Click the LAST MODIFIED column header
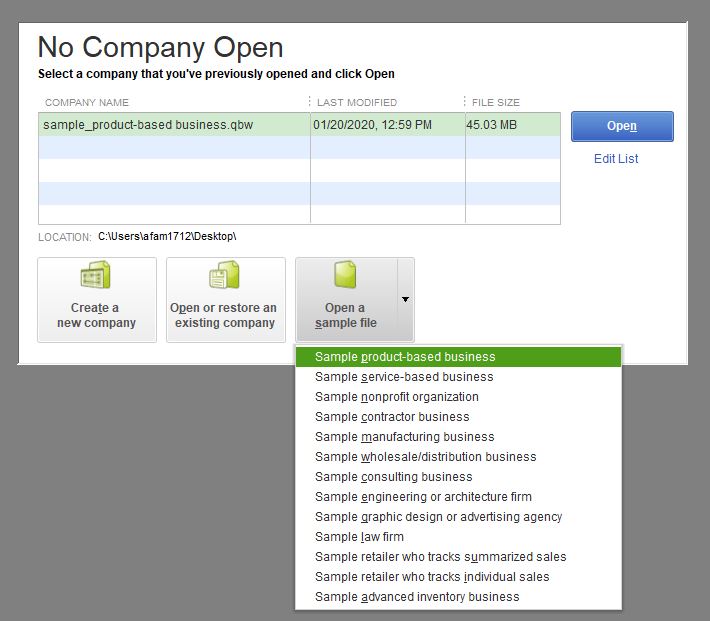The height and width of the screenshot is (621, 710). [357, 102]
